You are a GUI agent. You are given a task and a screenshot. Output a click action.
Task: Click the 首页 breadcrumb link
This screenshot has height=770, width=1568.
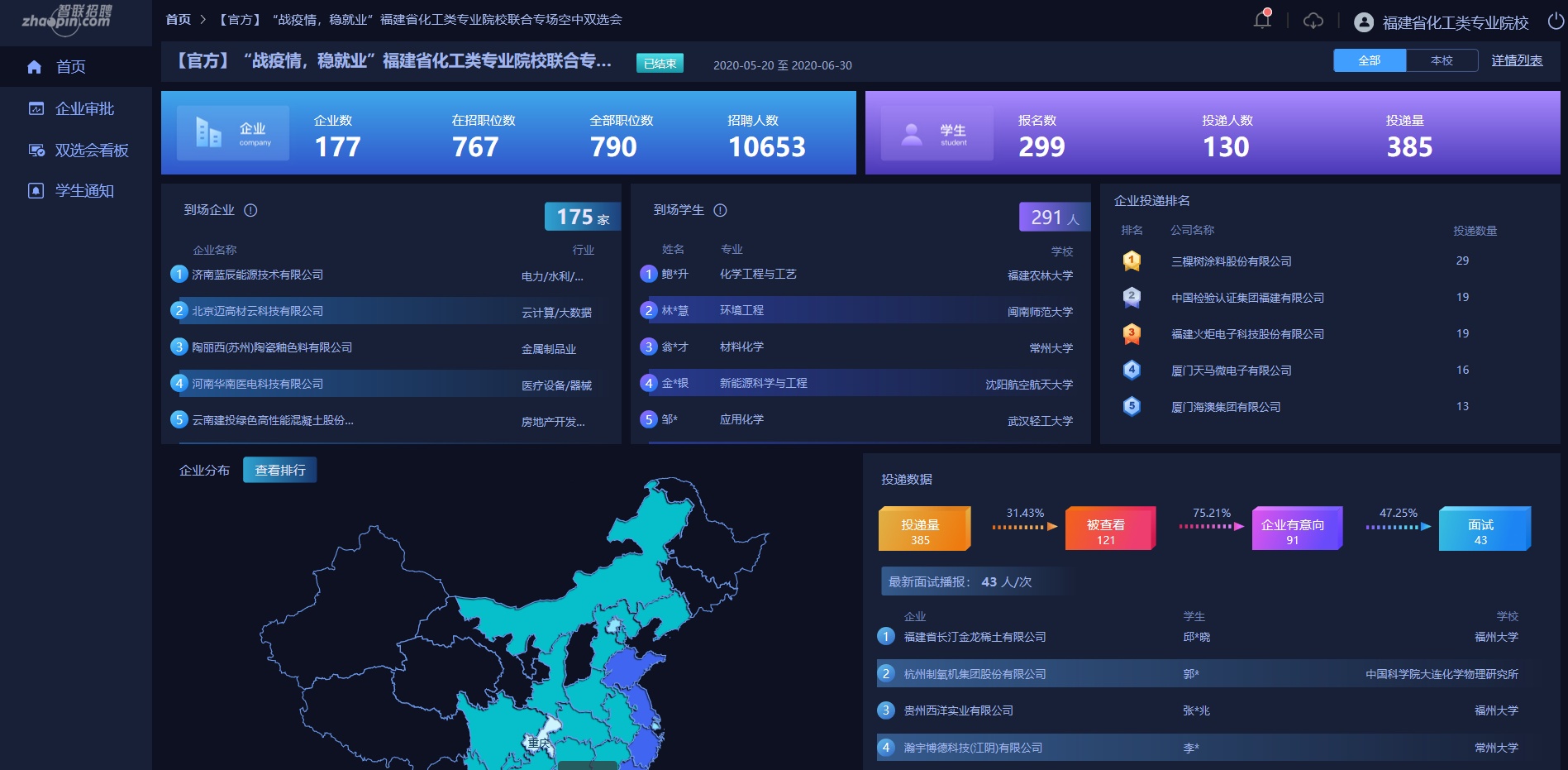coord(178,19)
